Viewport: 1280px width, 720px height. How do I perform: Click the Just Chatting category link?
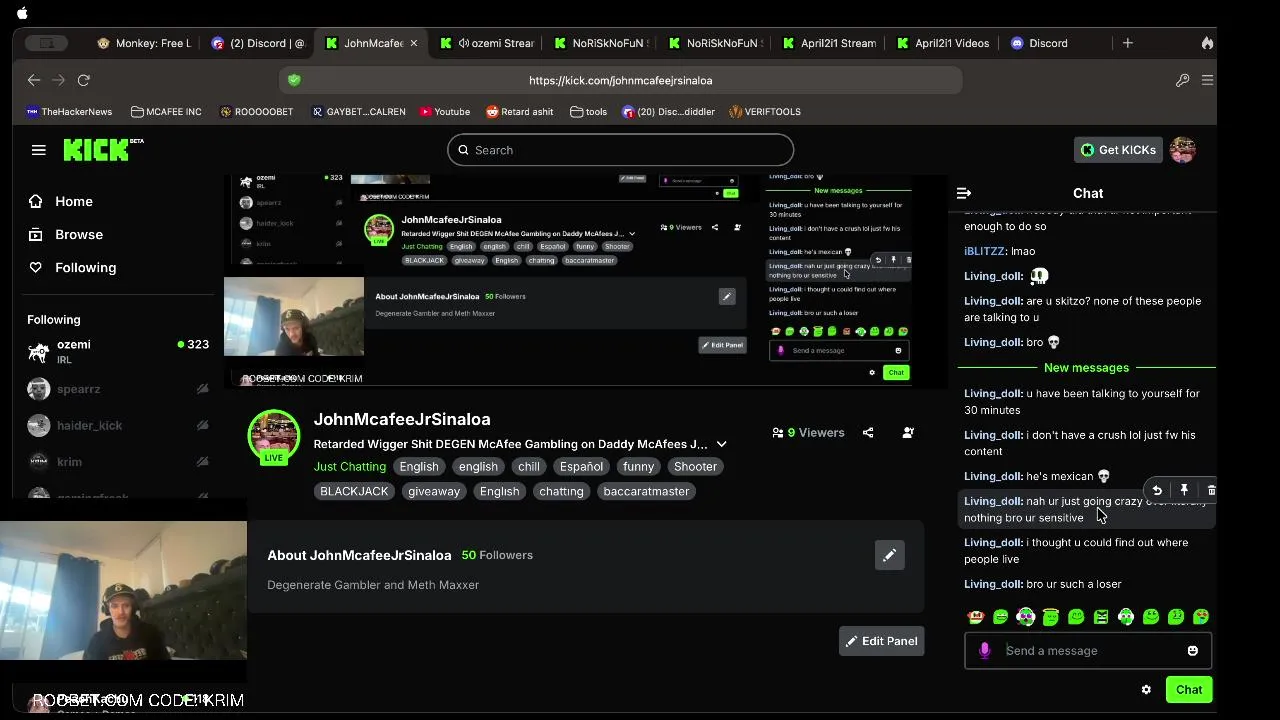click(350, 467)
